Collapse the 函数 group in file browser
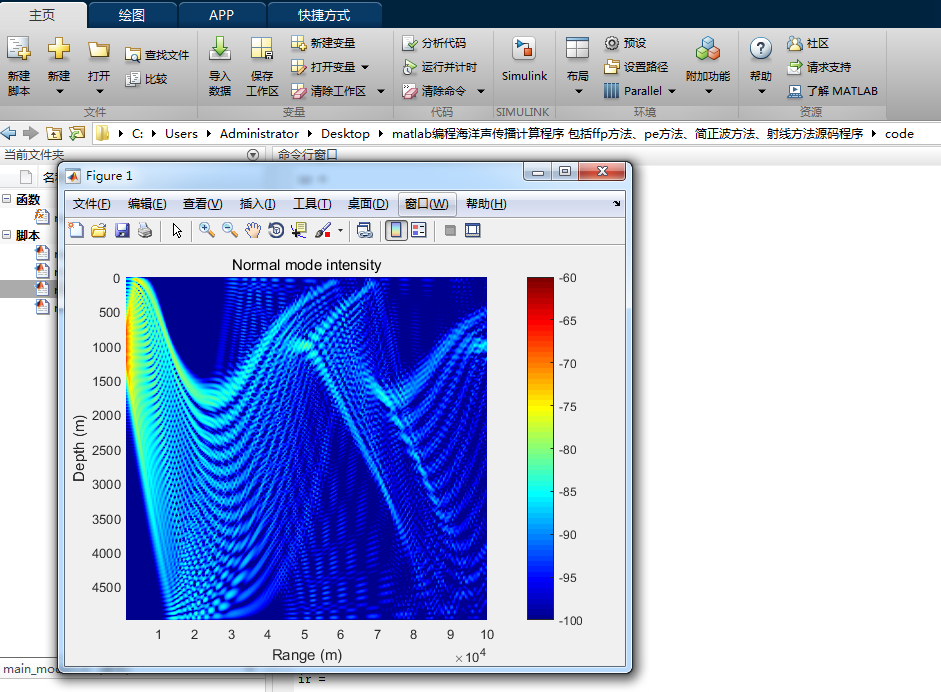941x692 pixels. [x=7, y=199]
